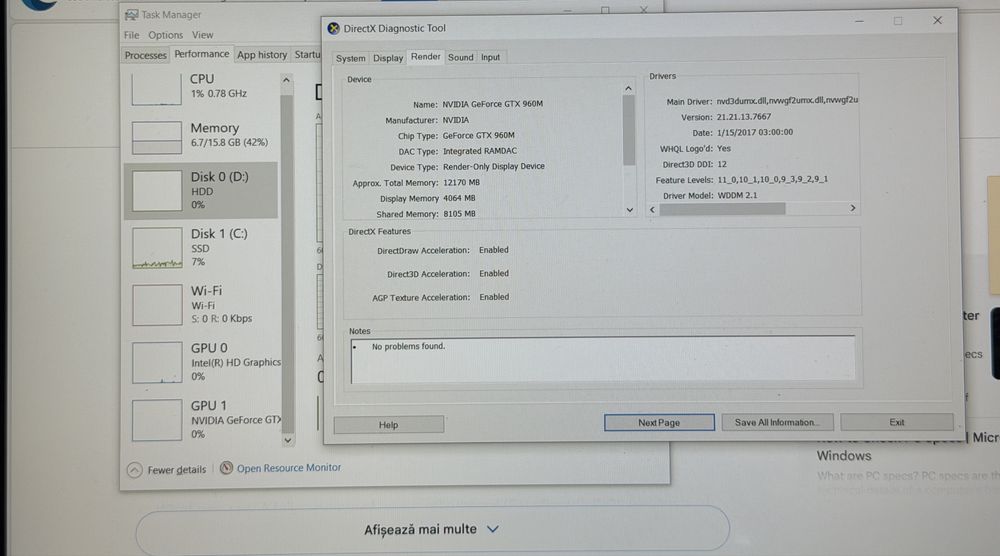Expand Afișează mai multe dropdown
The image size is (1000, 556).
point(432,529)
